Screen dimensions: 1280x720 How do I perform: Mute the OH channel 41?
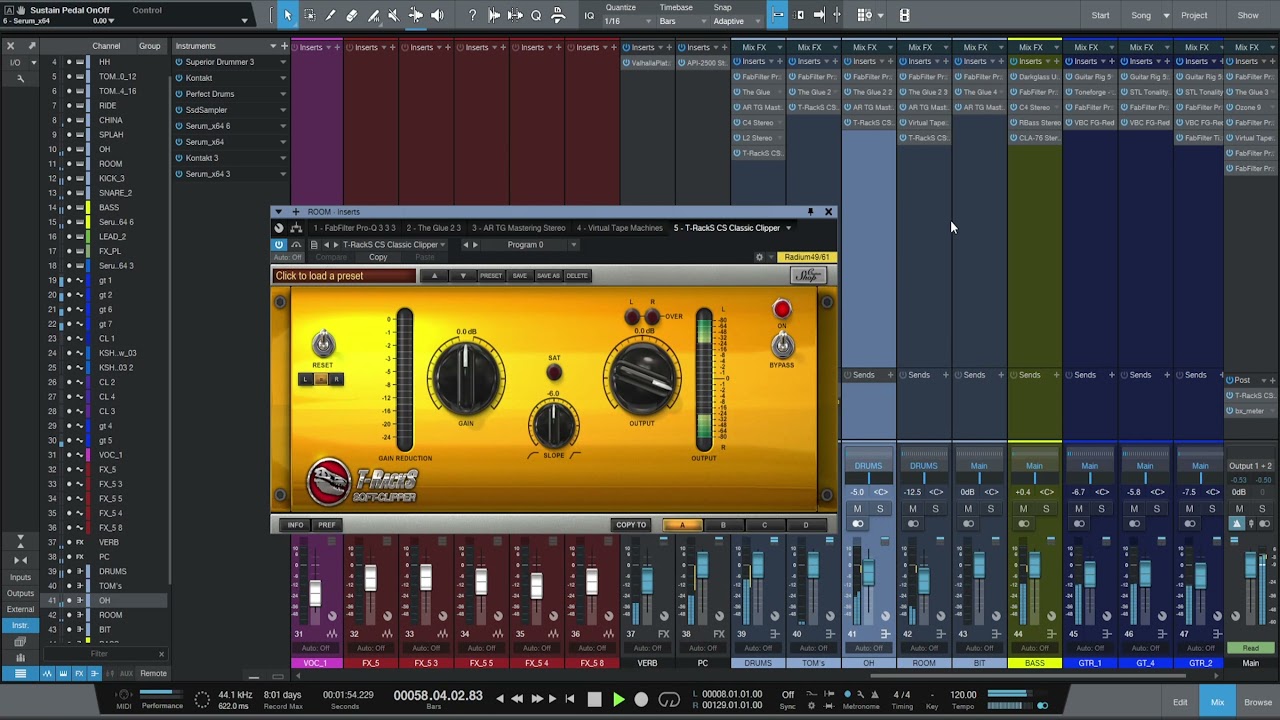pos(857,509)
